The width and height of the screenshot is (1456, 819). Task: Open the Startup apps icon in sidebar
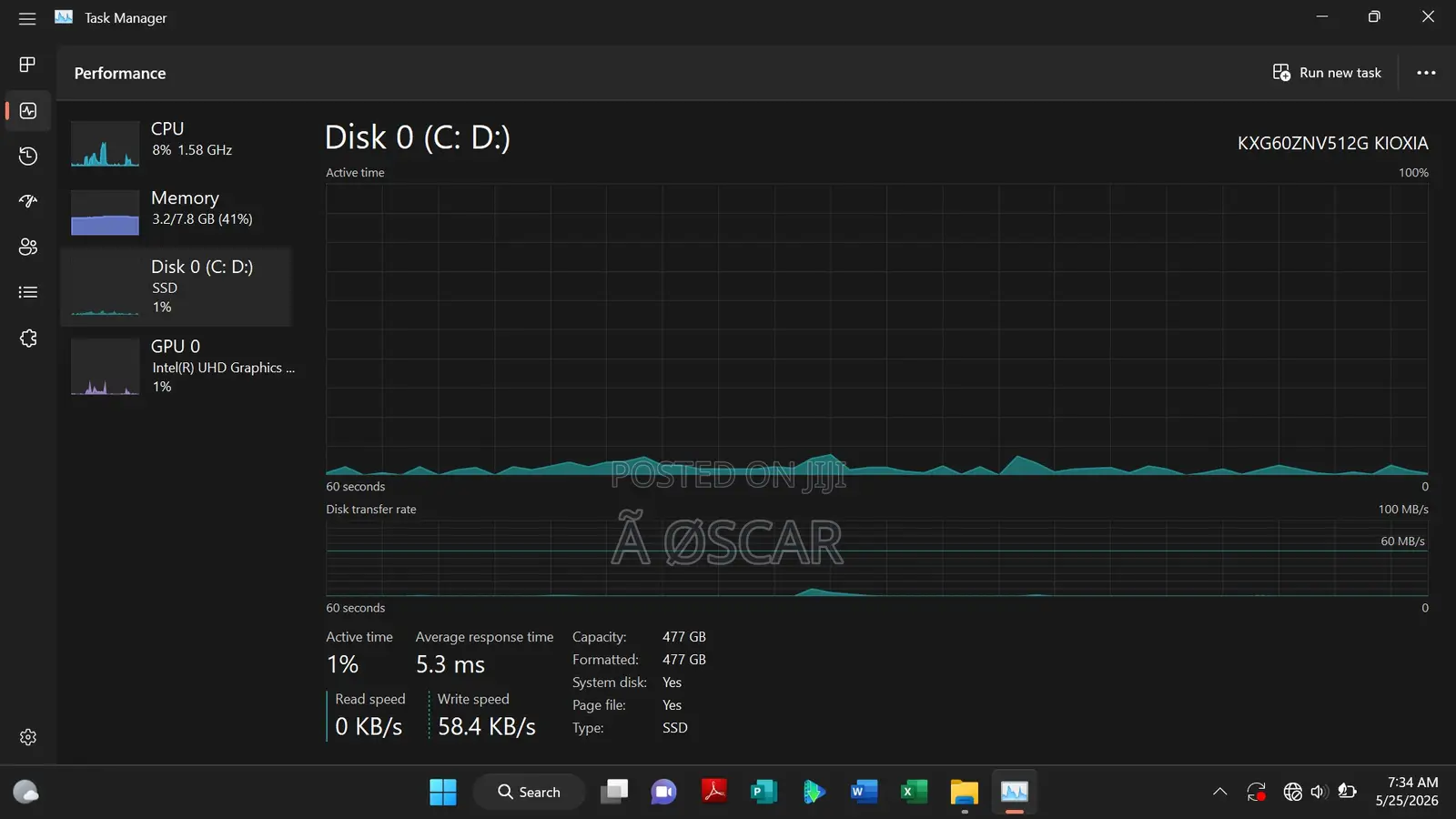pyautogui.click(x=28, y=201)
